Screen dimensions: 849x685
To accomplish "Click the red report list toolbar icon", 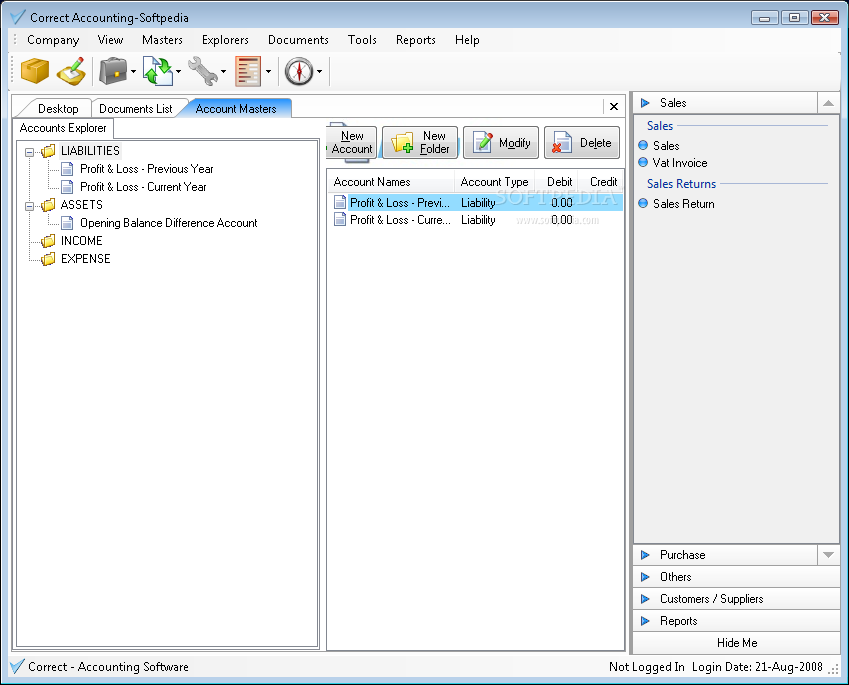I will [248, 71].
